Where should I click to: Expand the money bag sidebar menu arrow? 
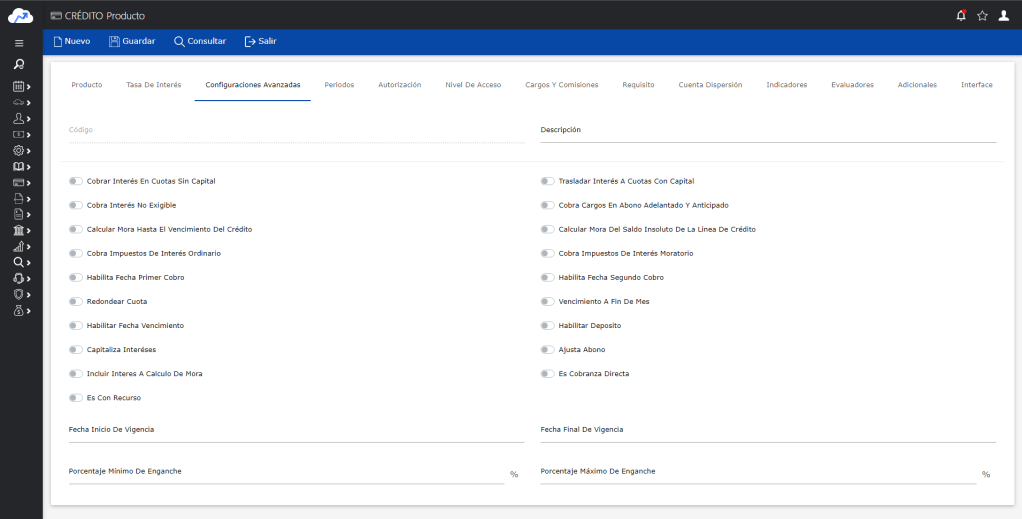click(x=29, y=311)
